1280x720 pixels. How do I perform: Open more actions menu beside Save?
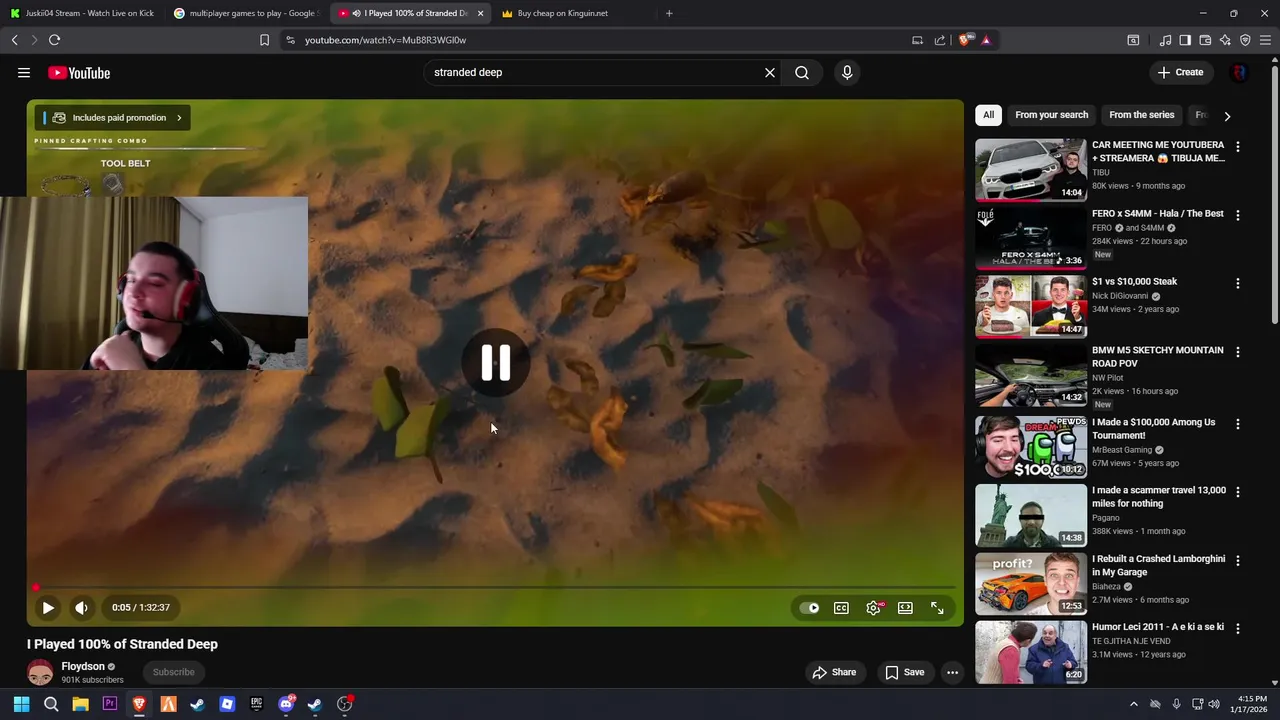coord(952,672)
